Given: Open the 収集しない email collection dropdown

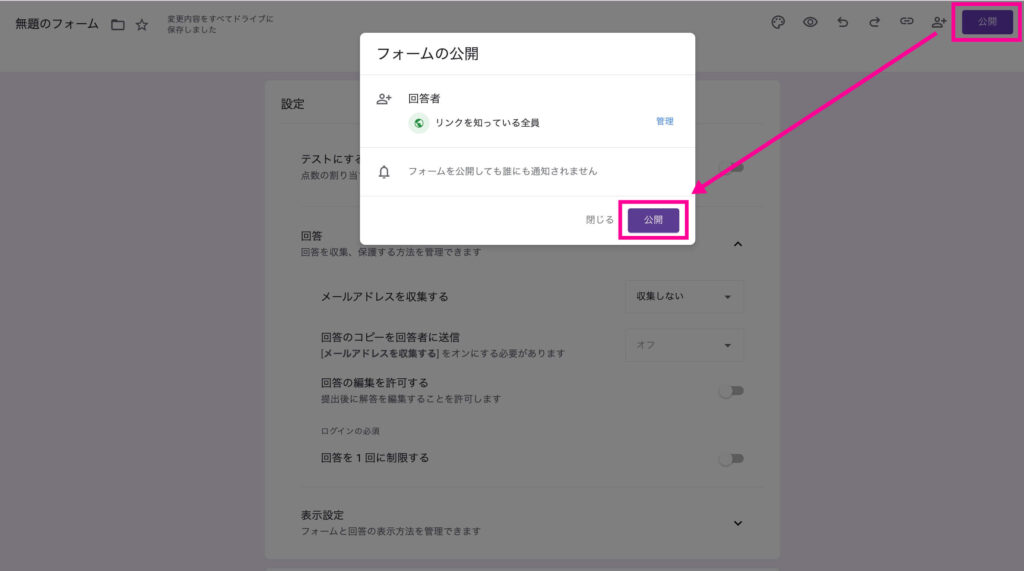Looking at the screenshot, I should click(x=684, y=297).
